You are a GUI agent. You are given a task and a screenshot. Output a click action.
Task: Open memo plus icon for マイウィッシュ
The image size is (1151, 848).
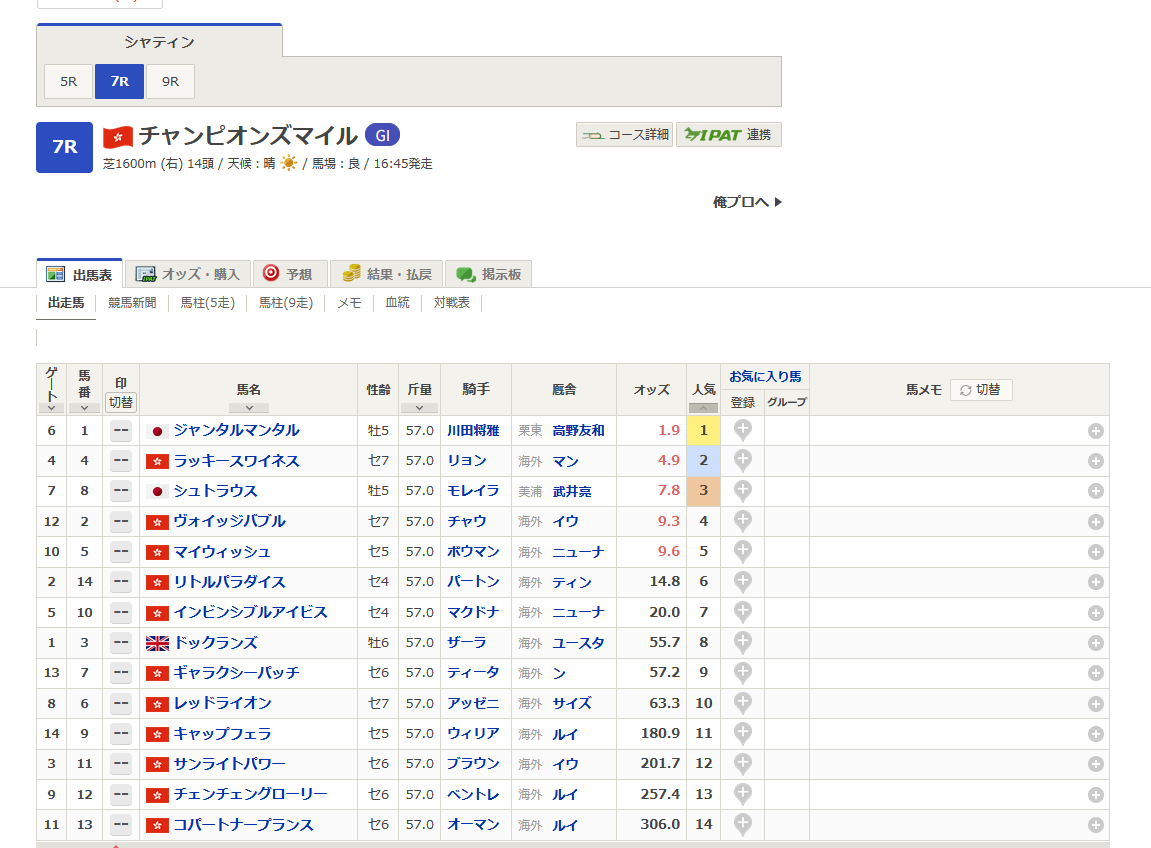[x=1095, y=552]
